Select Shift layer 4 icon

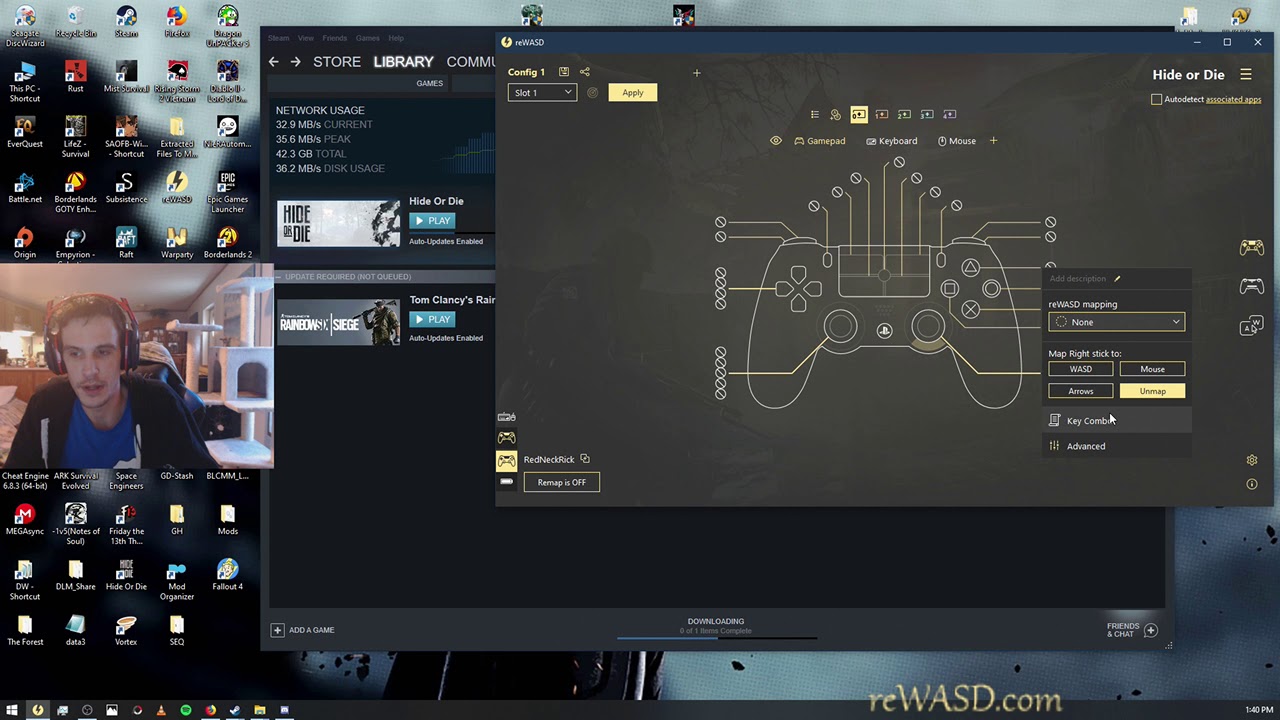(950, 114)
